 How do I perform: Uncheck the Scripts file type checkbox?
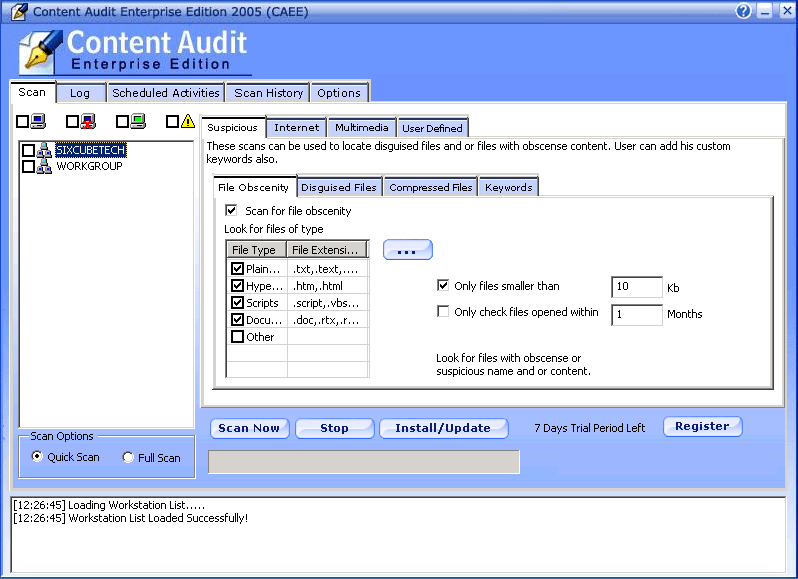(x=237, y=302)
